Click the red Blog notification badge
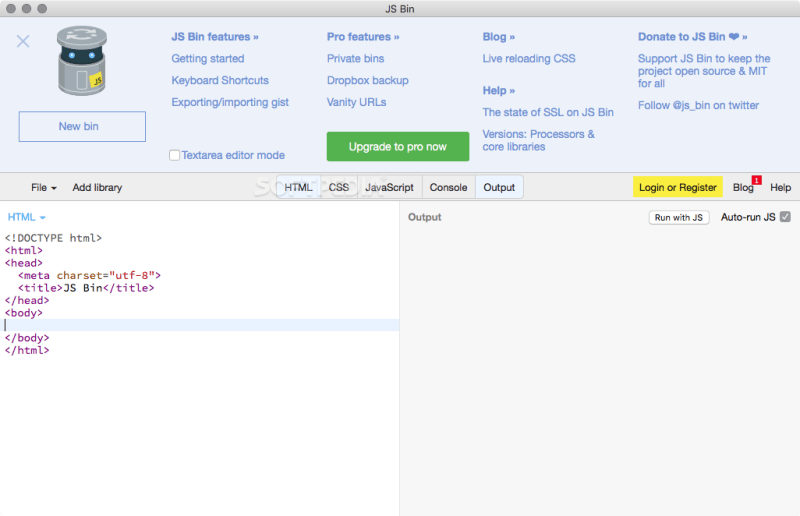 pyautogui.click(x=757, y=180)
